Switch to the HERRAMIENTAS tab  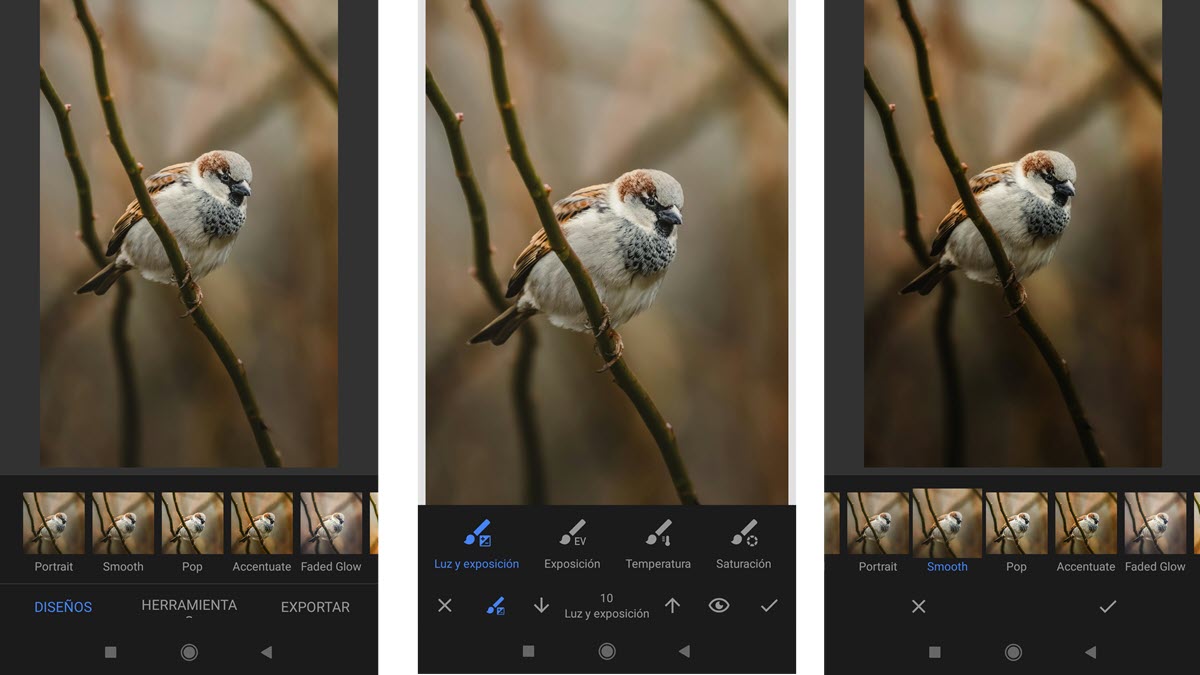click(189, 607)
